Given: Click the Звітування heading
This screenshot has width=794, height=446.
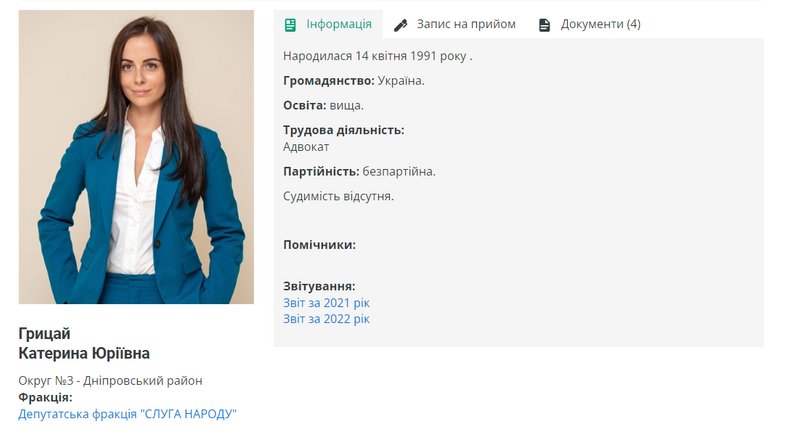Looking at the screenshot, I should click(x=319, y=286).
